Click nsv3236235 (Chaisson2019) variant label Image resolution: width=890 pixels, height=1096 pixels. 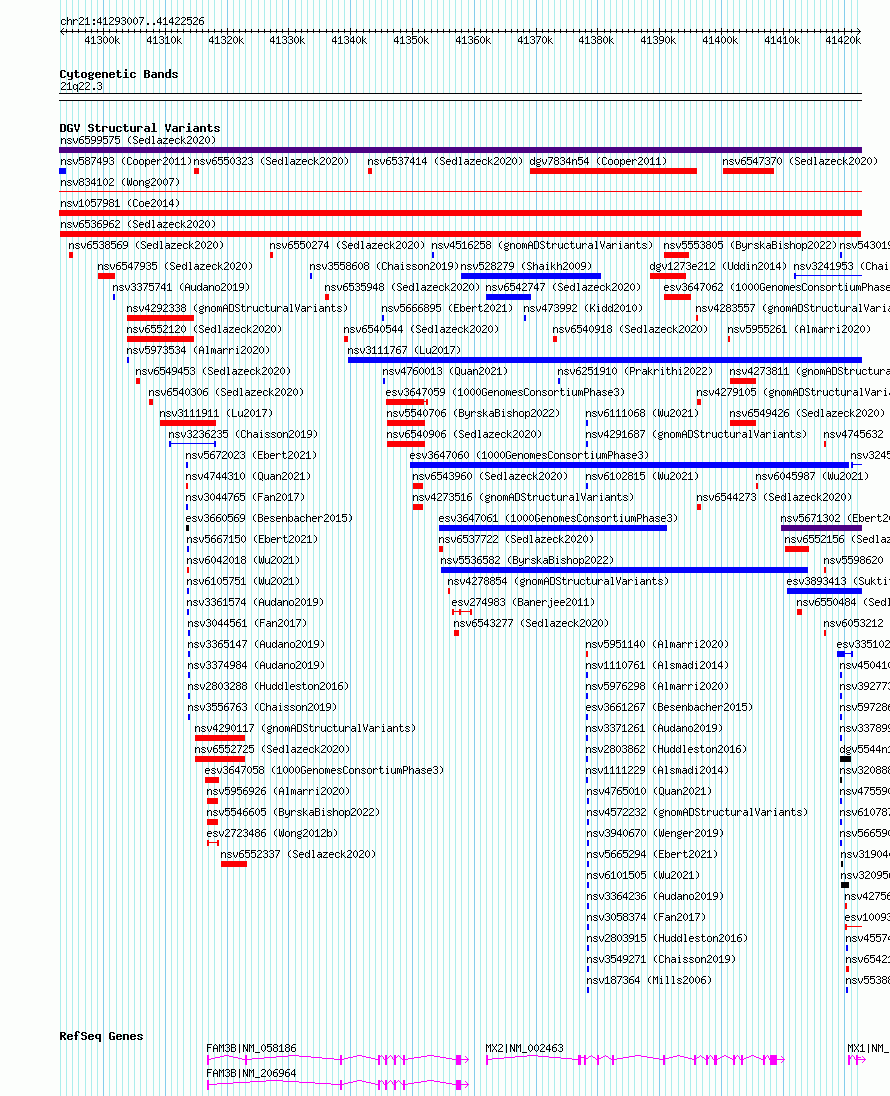pos(243,434)
